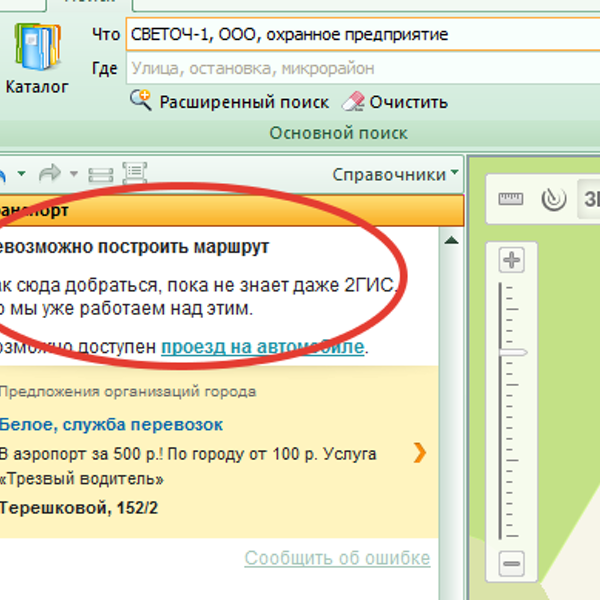
Task: Click the Основной поиск group label
Action: pyautogui.click(x=339, y=133)
